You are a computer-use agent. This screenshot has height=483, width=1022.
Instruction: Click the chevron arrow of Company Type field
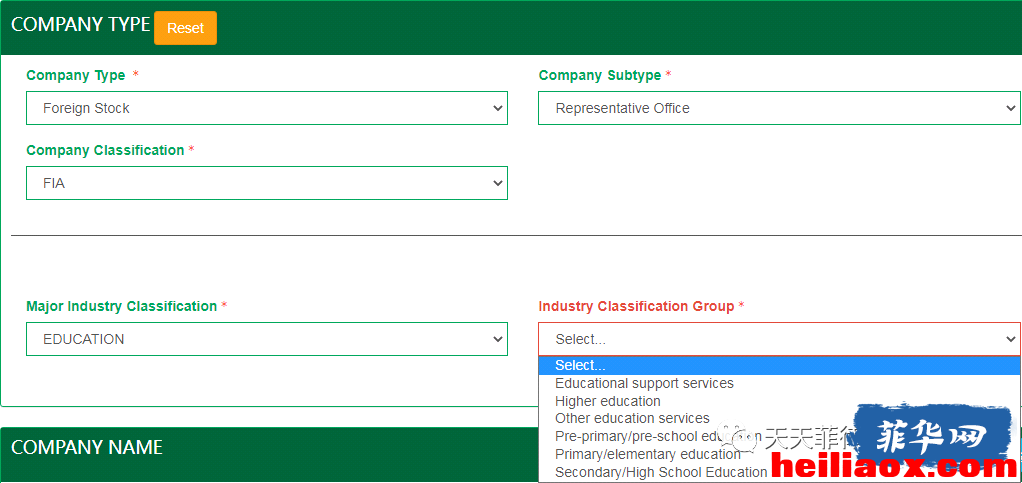tap(498, 108)
